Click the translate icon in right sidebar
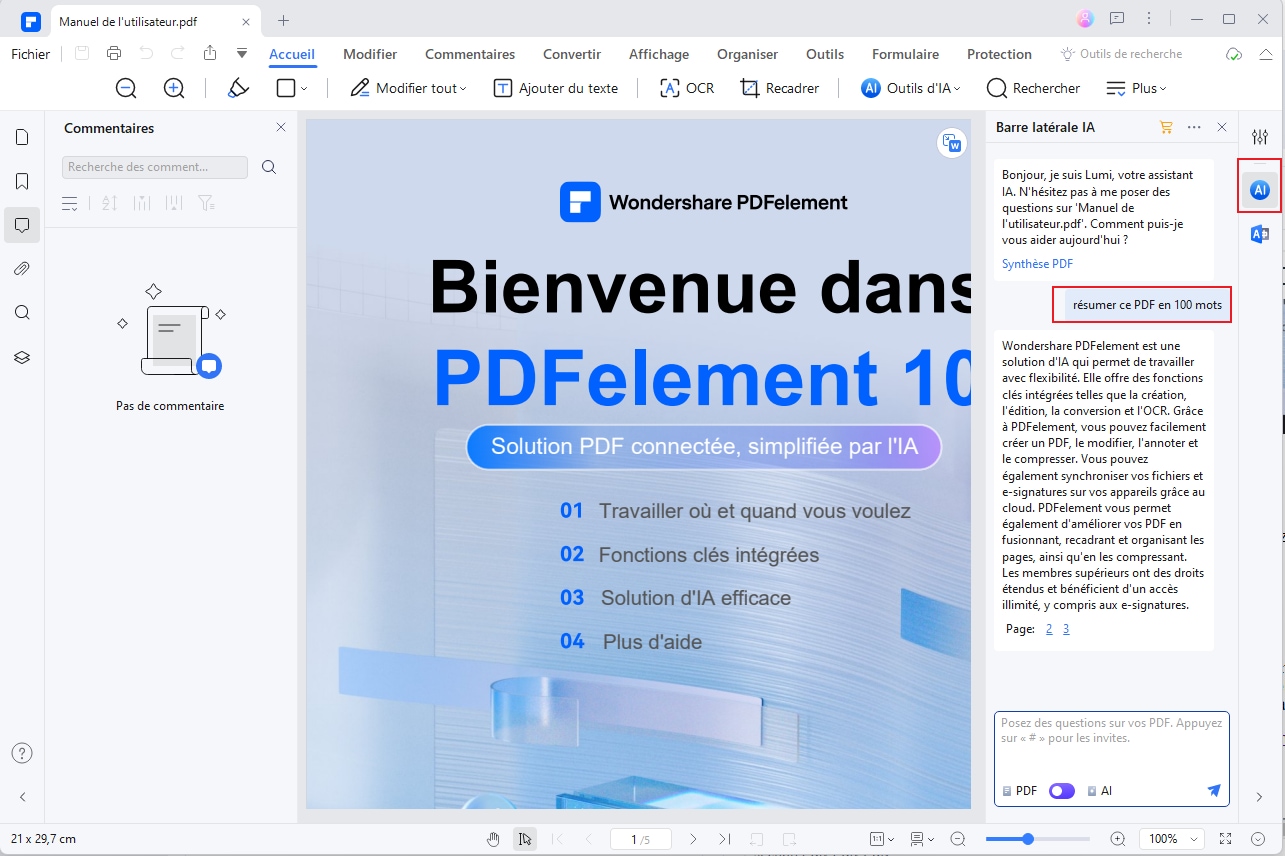The image size is (1285, 856). (x=1259, y=234)
